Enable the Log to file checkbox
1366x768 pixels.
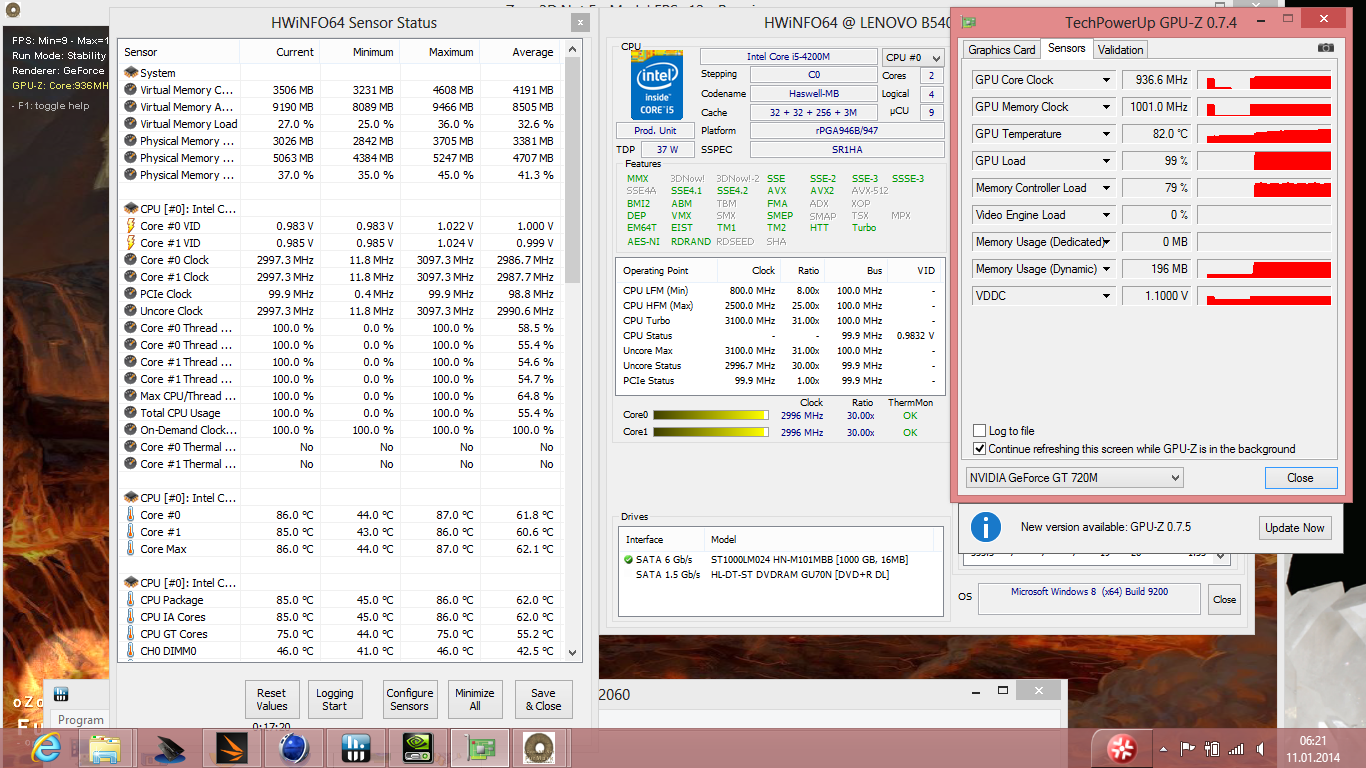(979, 431)
